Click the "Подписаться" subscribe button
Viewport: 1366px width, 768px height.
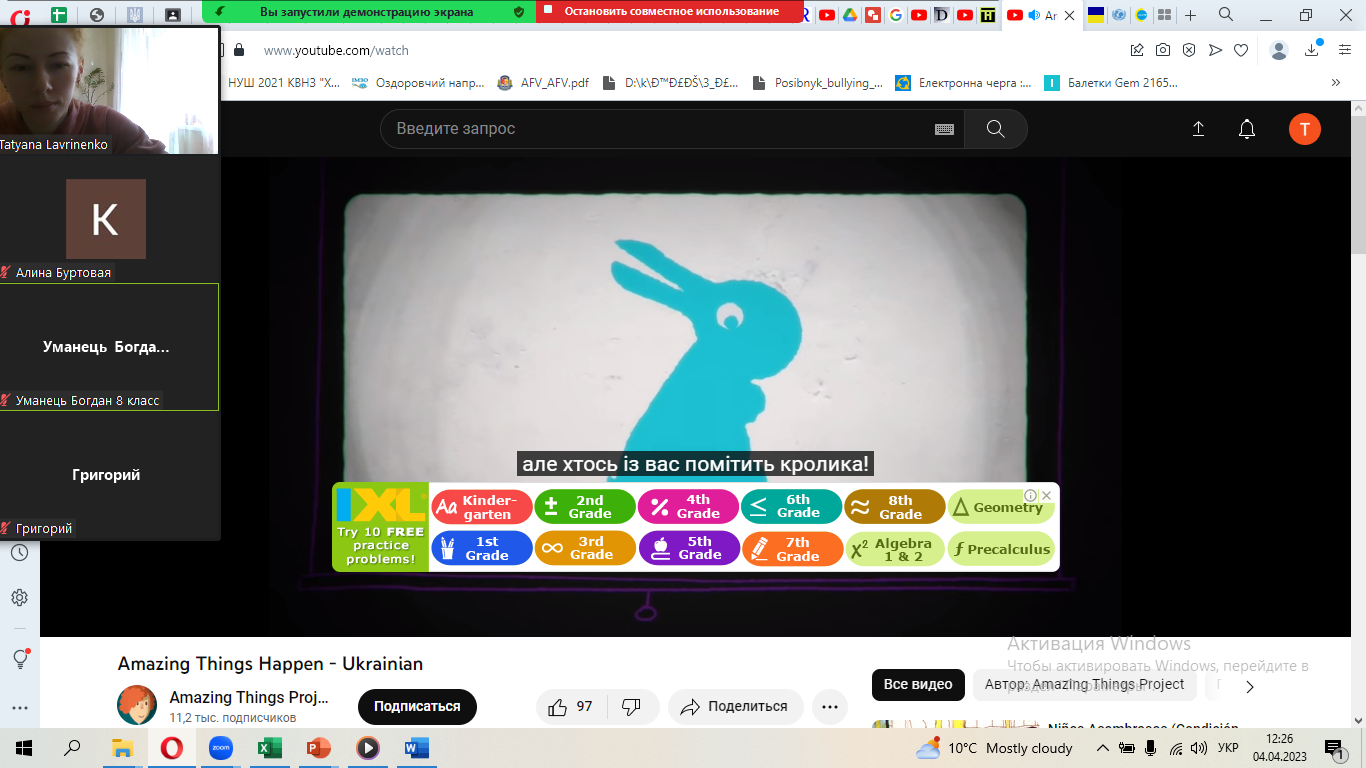pos(417,707)
